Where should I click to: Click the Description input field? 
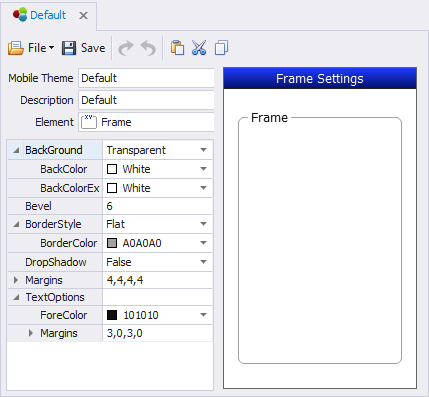(146, 100)
